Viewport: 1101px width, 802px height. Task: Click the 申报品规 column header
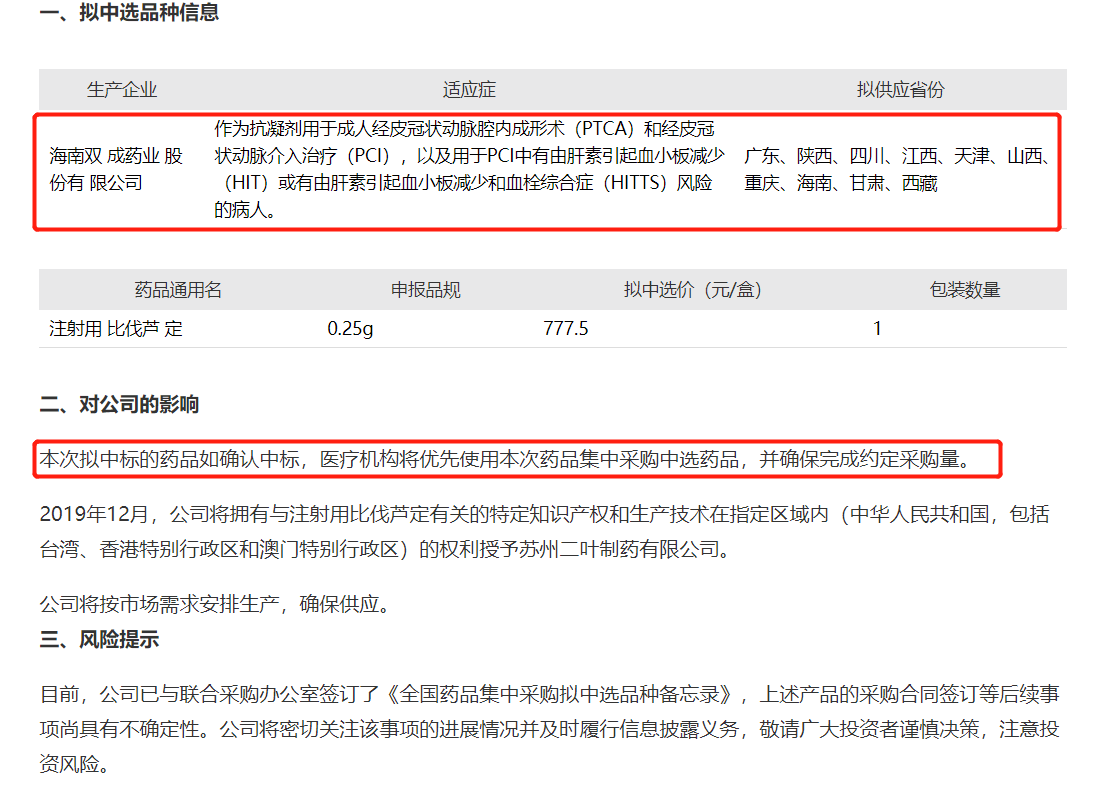click(x=426, y=290)
